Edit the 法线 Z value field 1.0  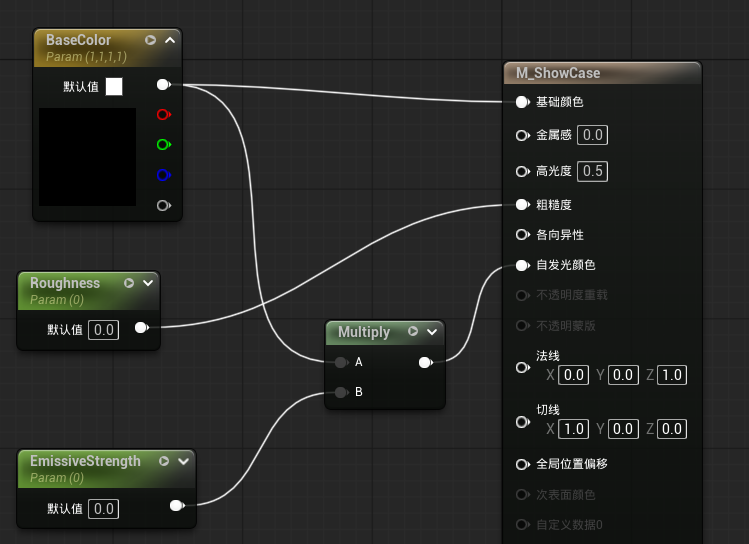pos(672,375)
